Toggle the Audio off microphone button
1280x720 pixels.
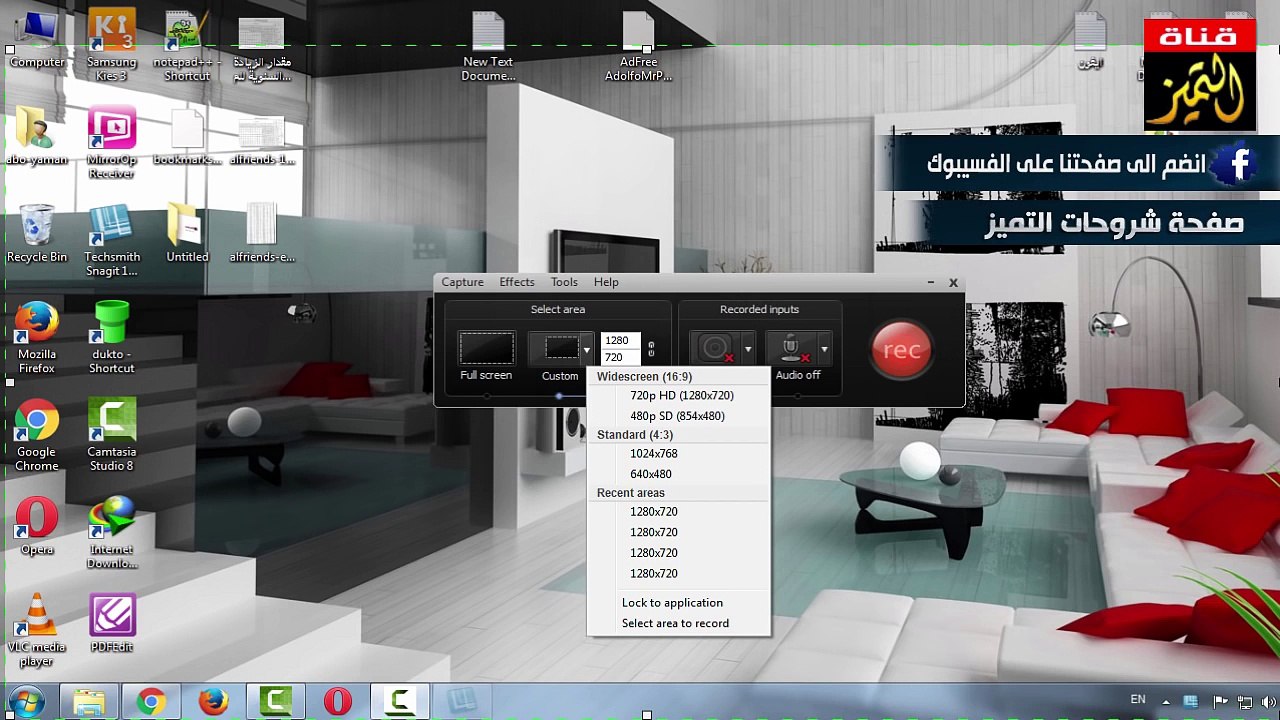coord(792,349)
